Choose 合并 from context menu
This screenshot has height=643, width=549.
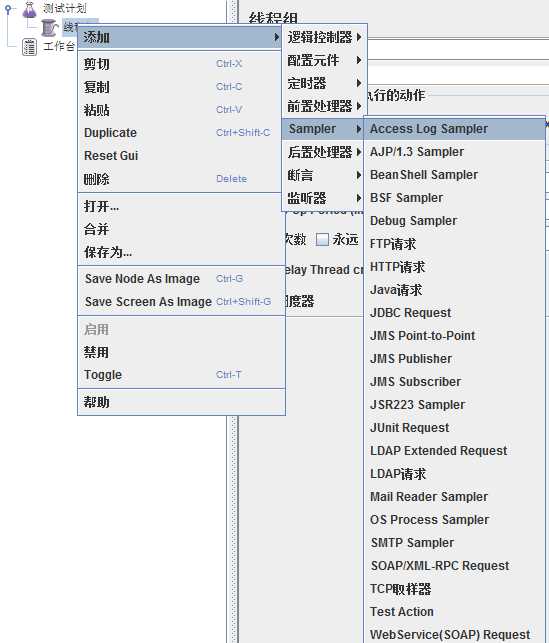181,229
